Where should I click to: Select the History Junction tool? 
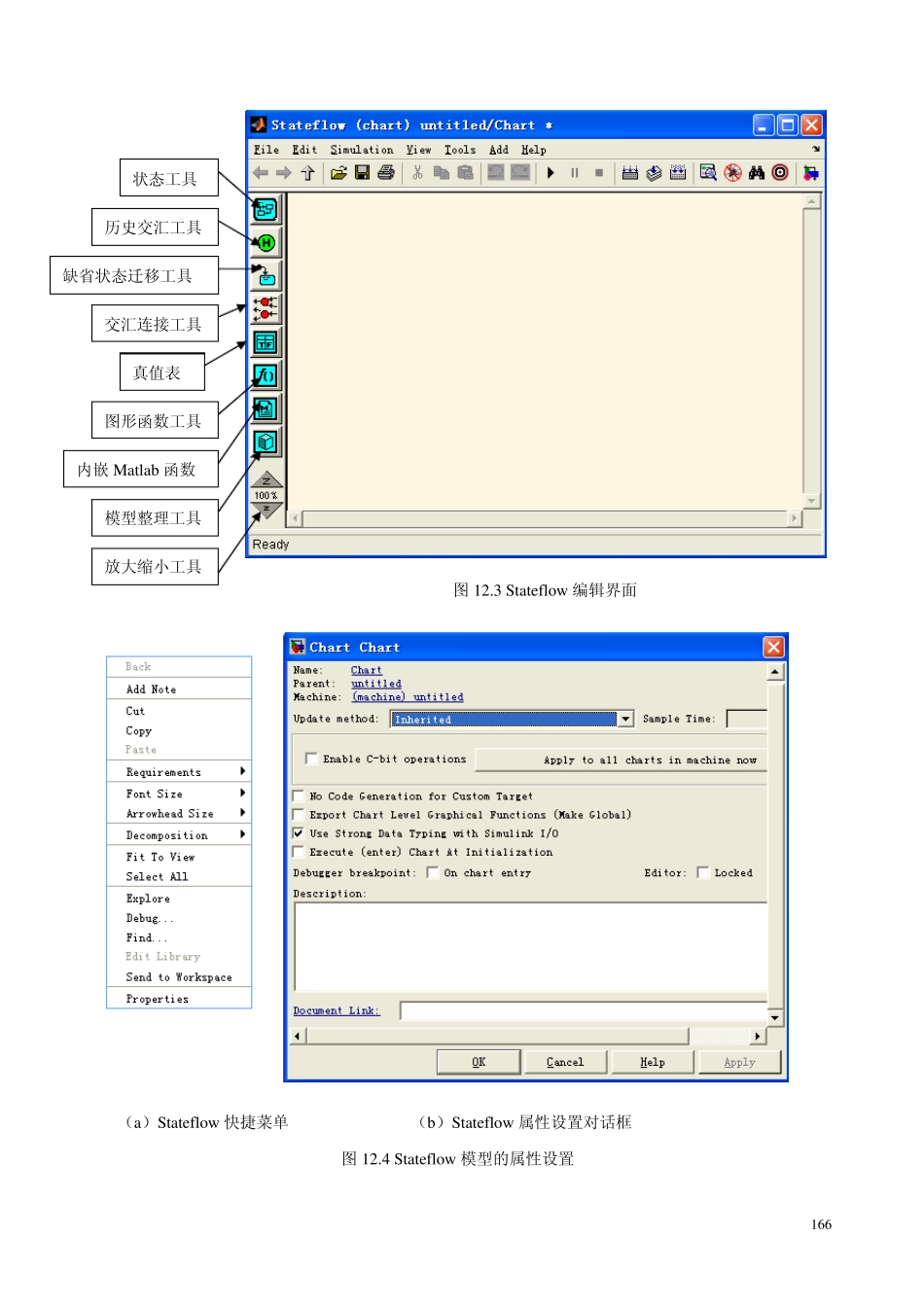pyautogui.click(x=266, y=243)
